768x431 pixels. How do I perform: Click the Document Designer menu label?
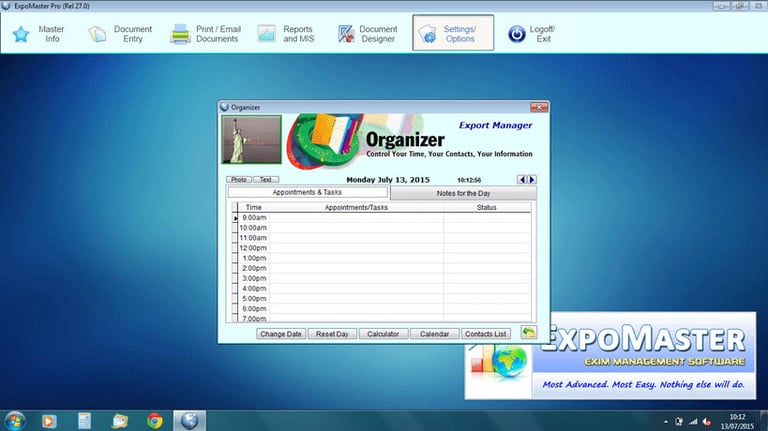(378, 34)
